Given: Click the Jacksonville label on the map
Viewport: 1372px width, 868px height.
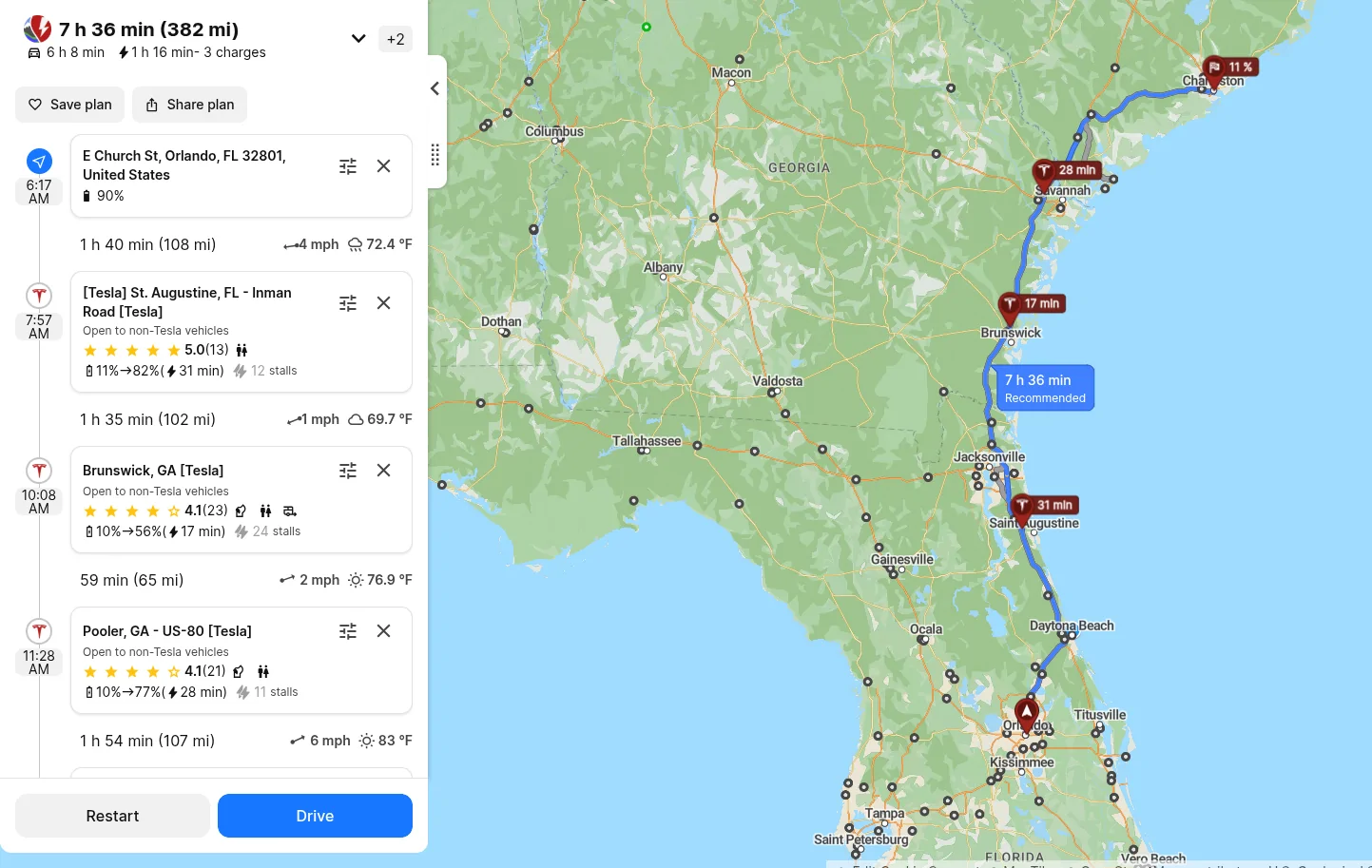Looking at the screenshot, I should pyautogui.click(x=989, y=457).
